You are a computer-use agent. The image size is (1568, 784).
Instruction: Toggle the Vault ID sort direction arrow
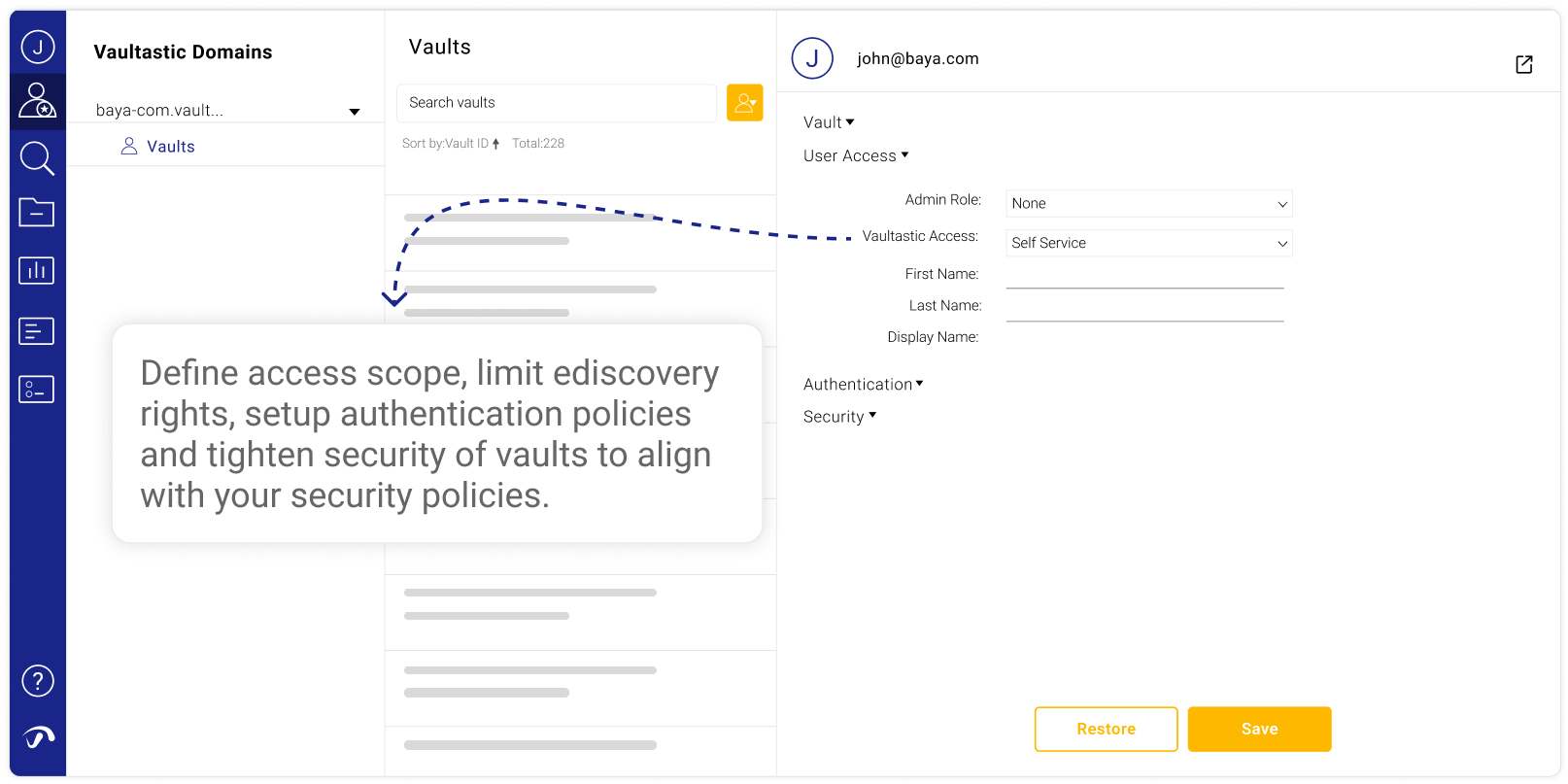496,142
